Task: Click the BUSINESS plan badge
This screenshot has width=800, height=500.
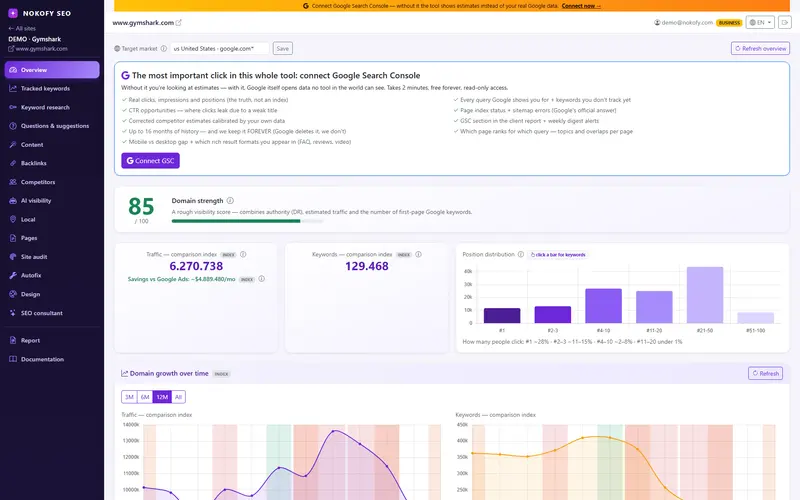Action: click(x=729, y=22)
